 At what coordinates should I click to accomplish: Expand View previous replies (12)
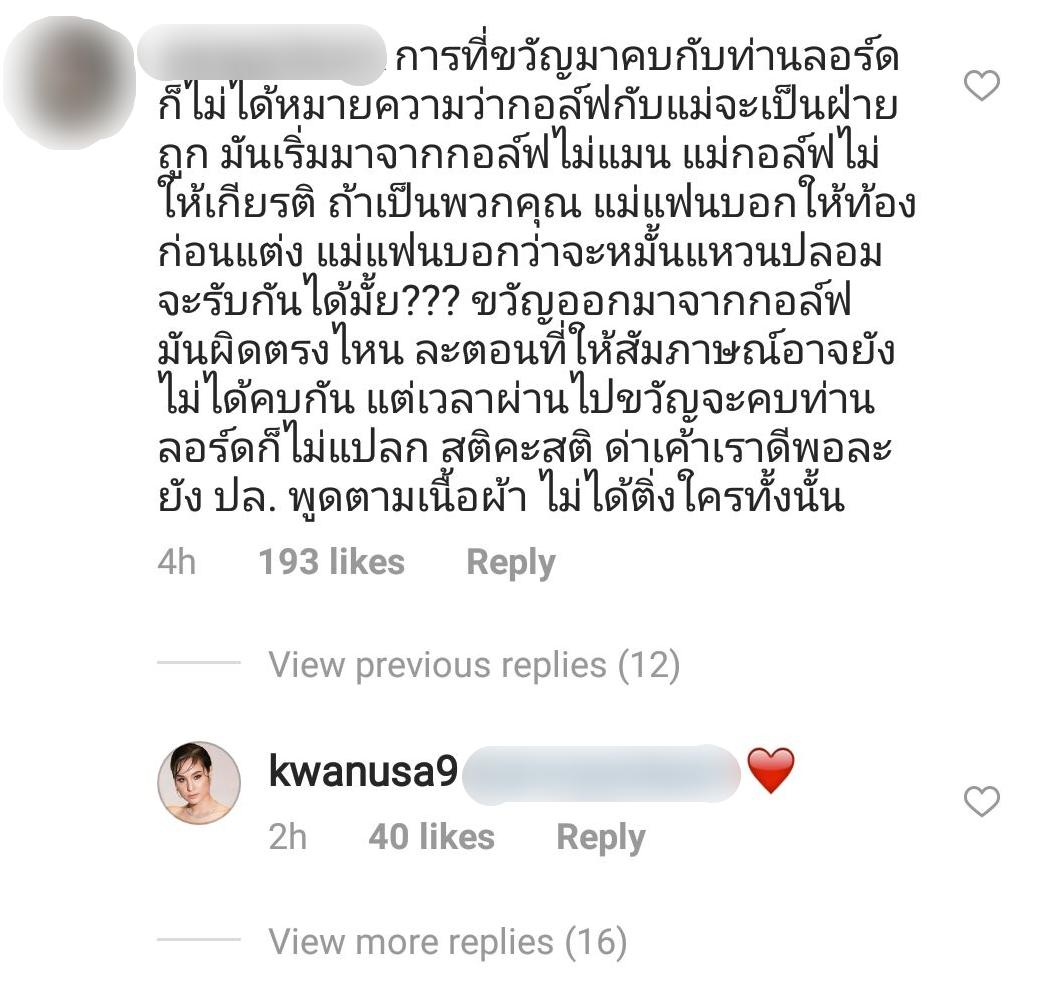point(474,664)
